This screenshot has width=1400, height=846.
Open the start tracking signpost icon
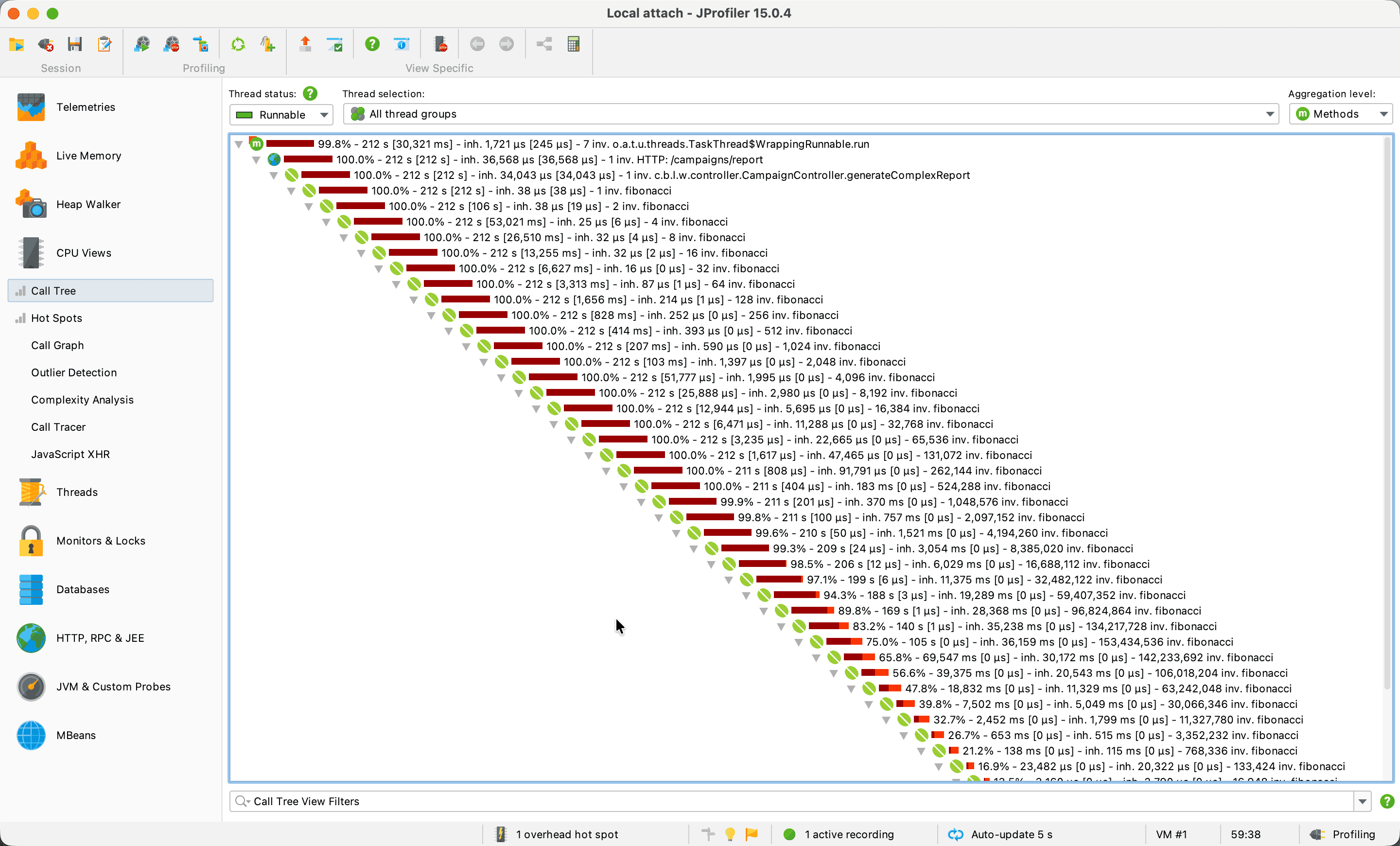[201, 44]
